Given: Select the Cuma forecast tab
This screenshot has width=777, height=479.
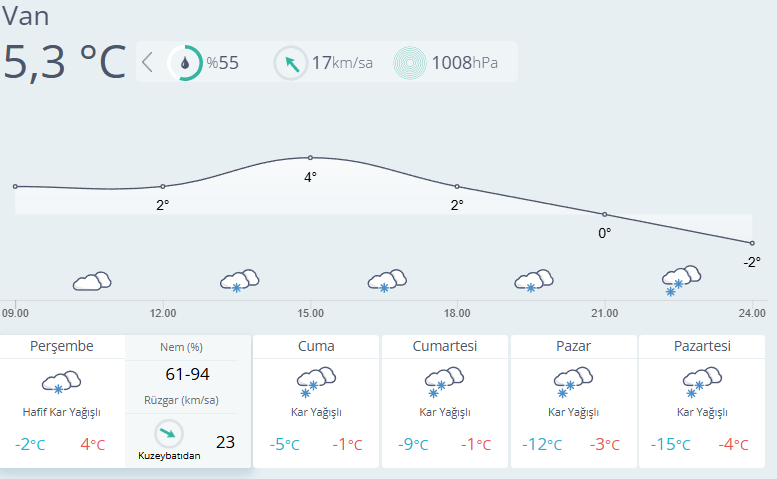Looking at the screenshot, I should point(316,347).
